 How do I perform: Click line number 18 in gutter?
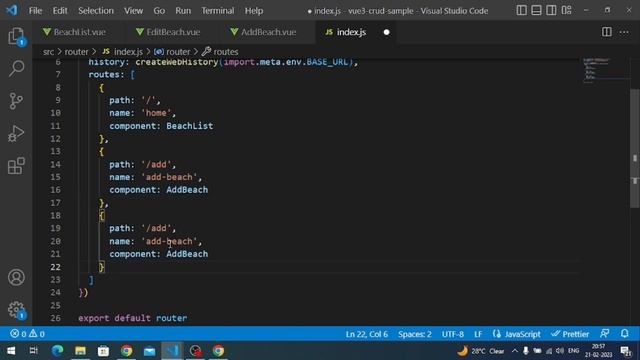coord(56,215)
